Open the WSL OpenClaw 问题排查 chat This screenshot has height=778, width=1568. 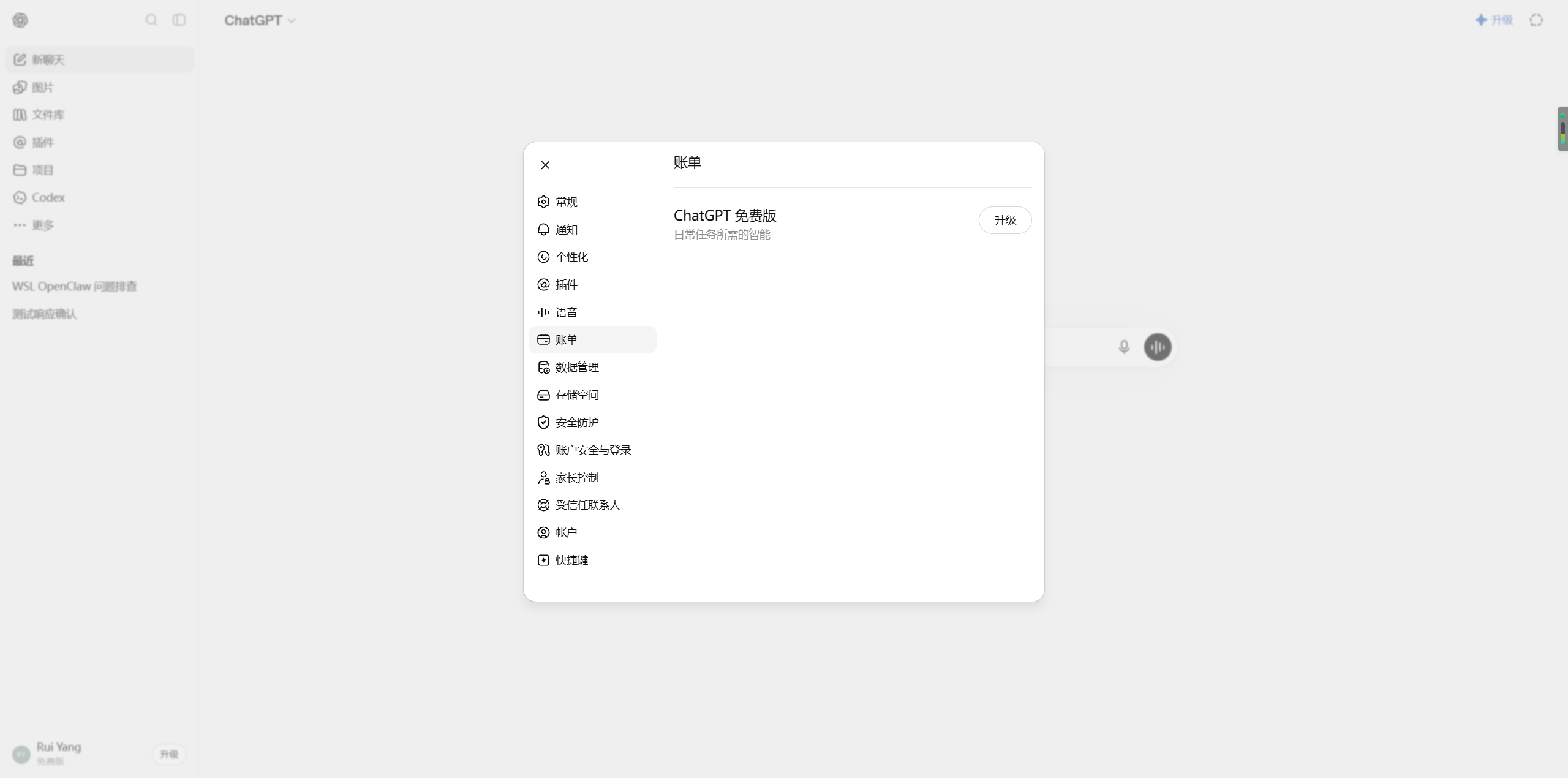[x=100, y=287]
